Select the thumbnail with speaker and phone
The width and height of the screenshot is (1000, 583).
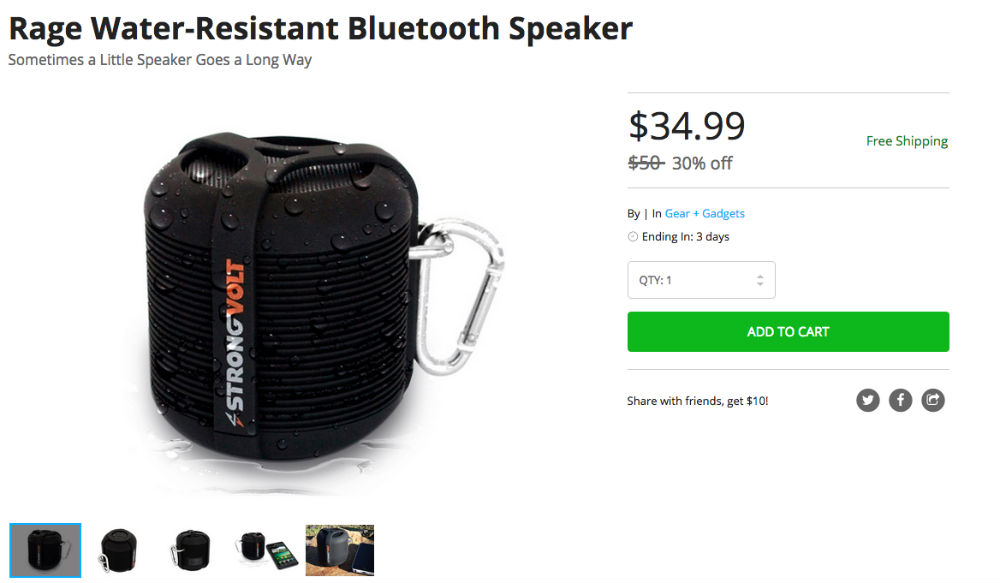[x=267, y=550]
